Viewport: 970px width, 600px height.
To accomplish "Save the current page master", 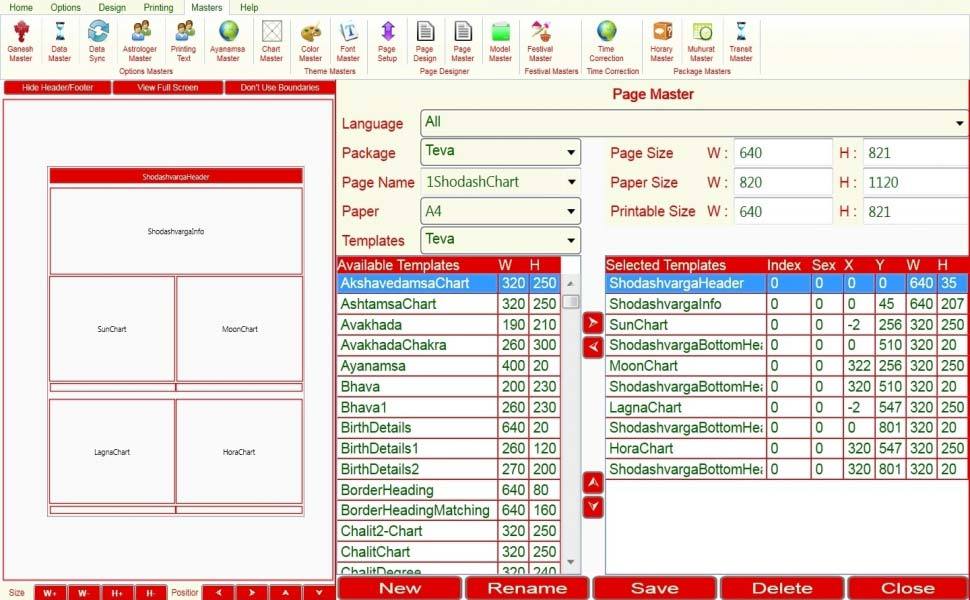I will 654,588.
